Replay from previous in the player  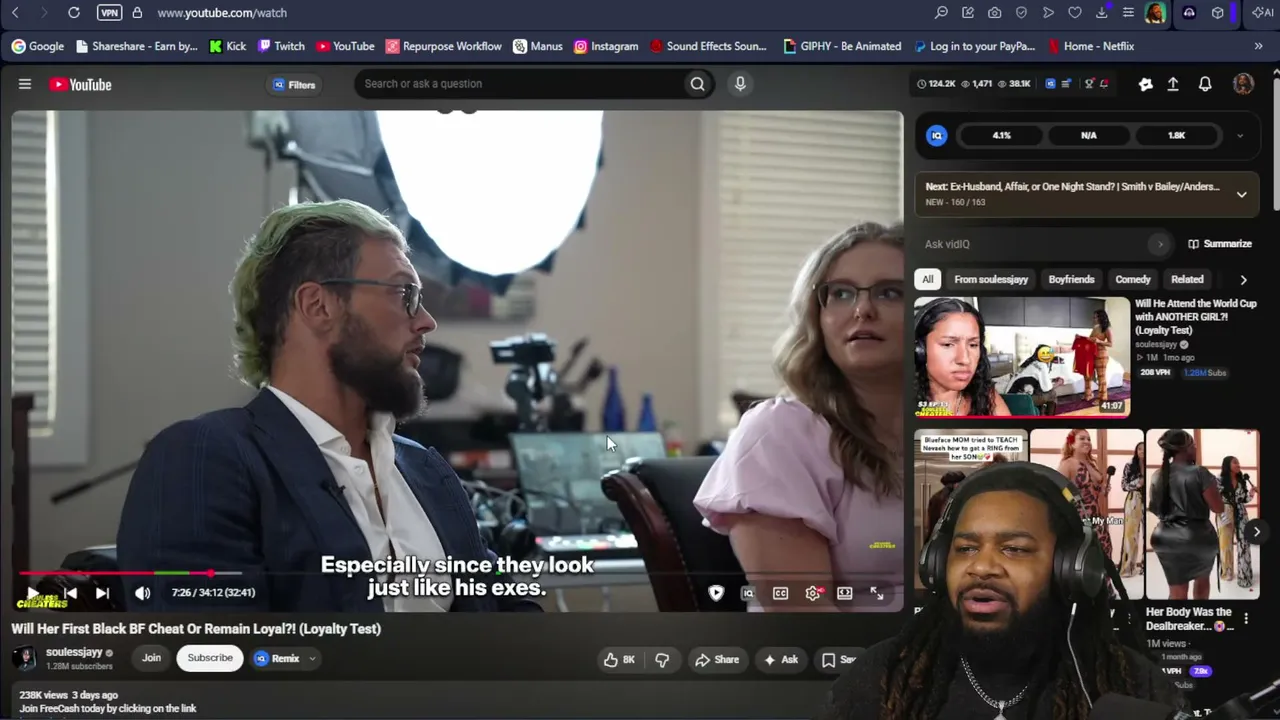click(x=70, y=593)
